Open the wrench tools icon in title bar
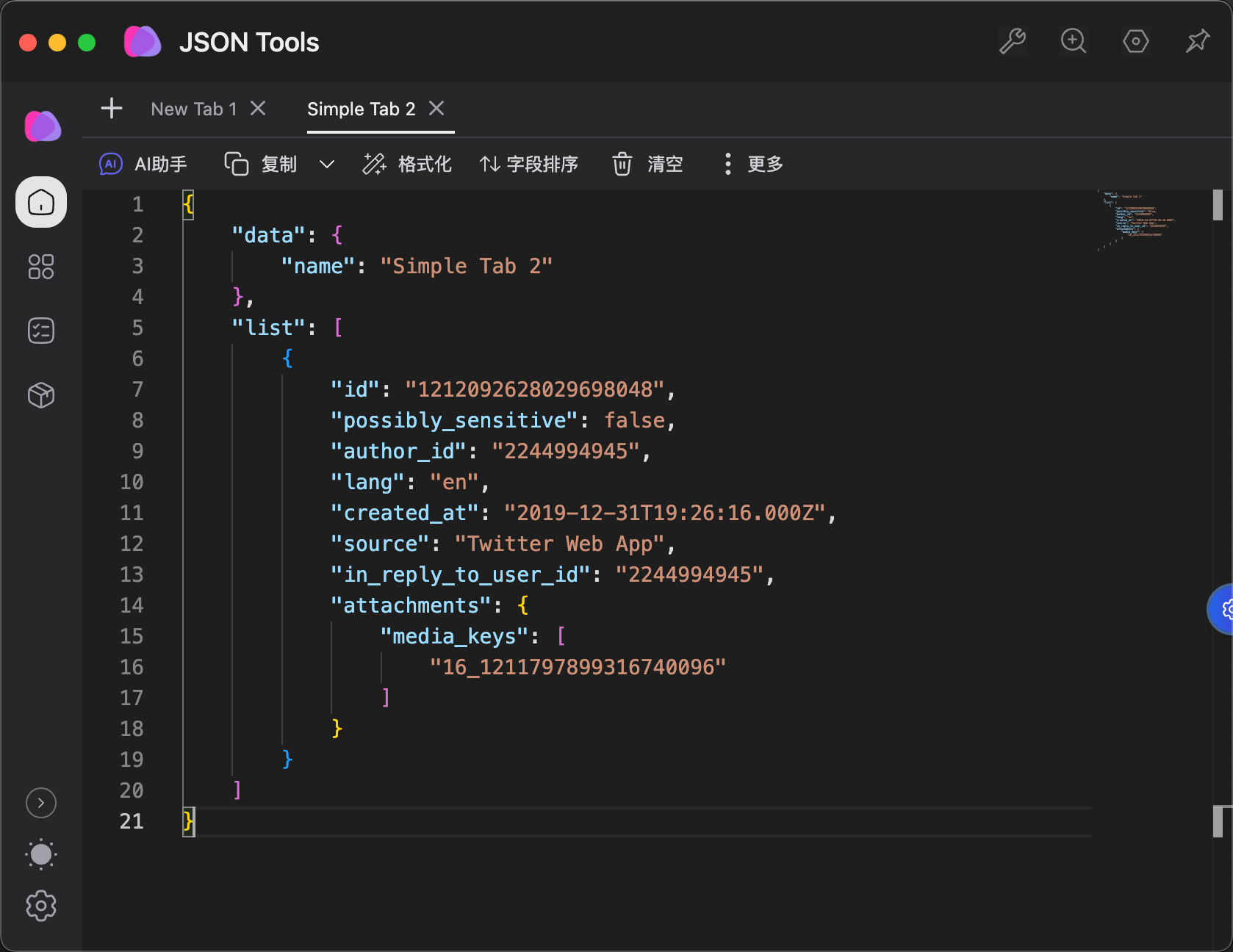Viewport: 1233px width, 952px height. pos(1013,41)
